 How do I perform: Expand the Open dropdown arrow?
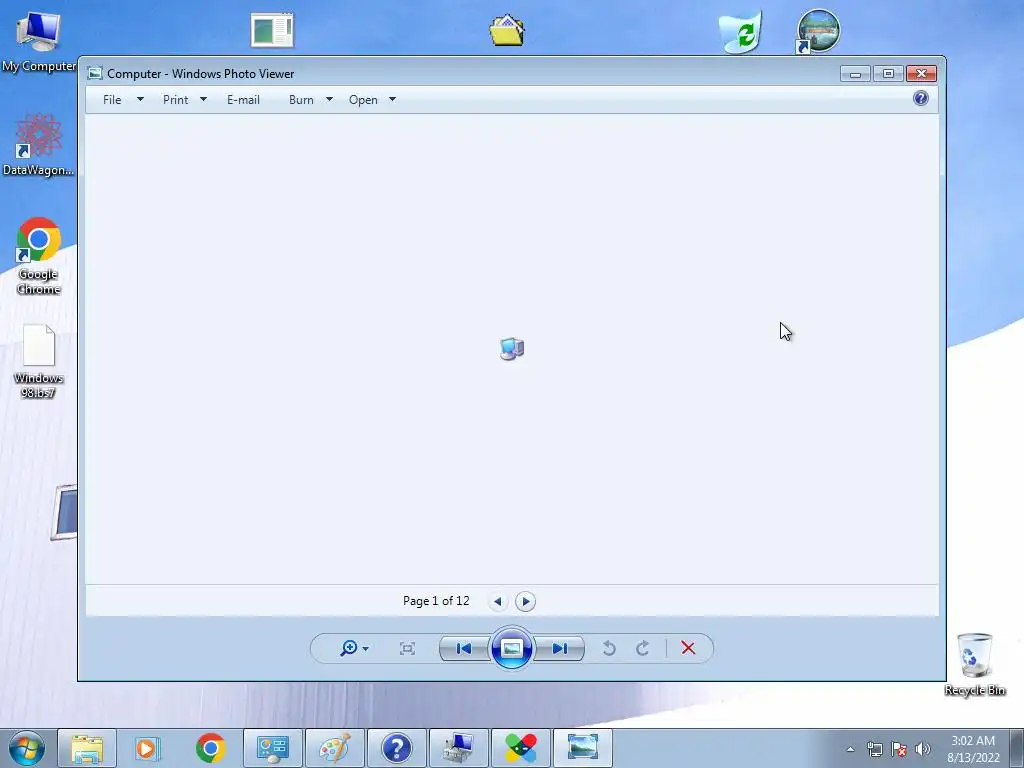[392, 99]
